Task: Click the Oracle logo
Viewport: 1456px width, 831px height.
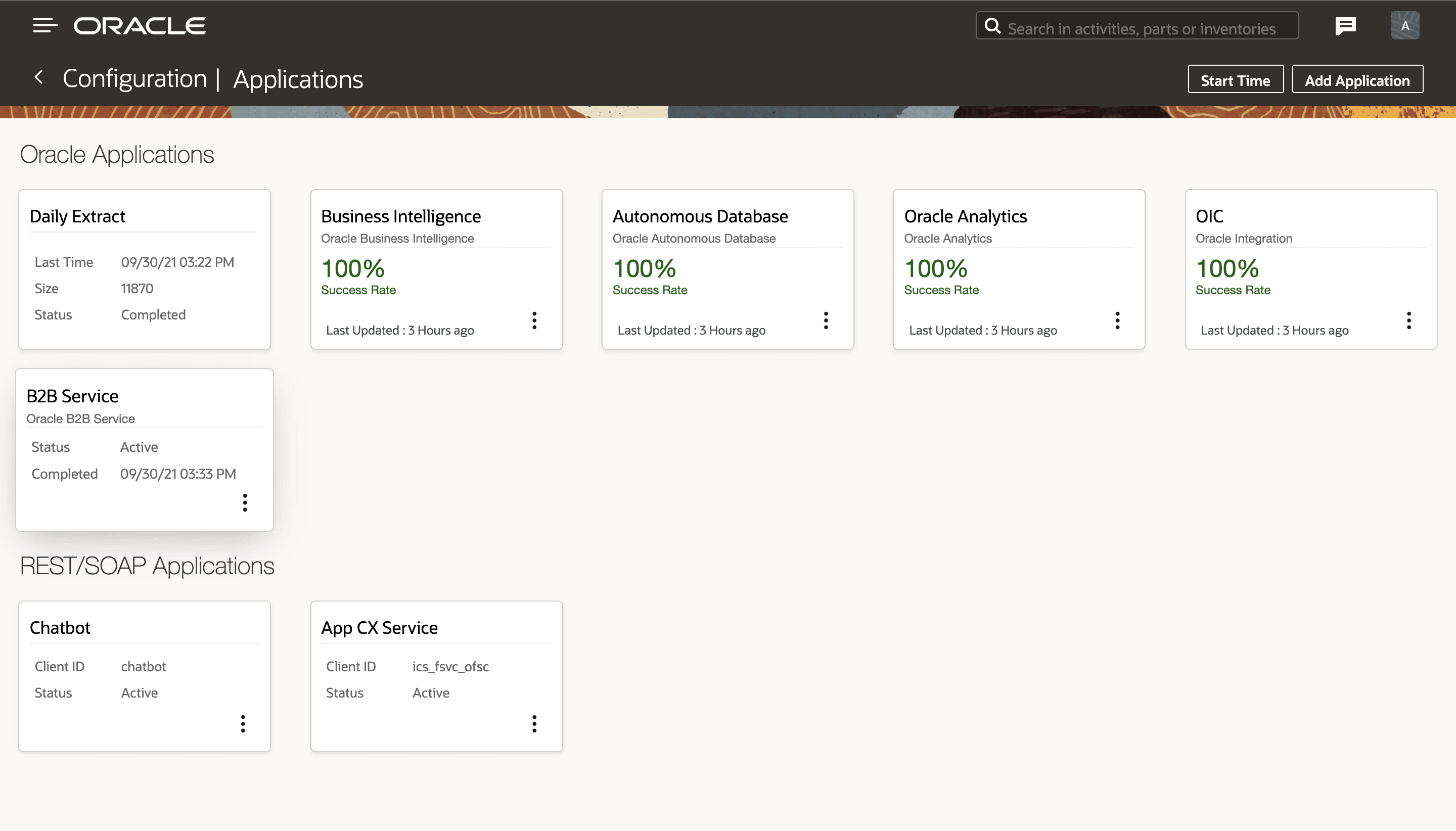Action: (x=140, y=26)
